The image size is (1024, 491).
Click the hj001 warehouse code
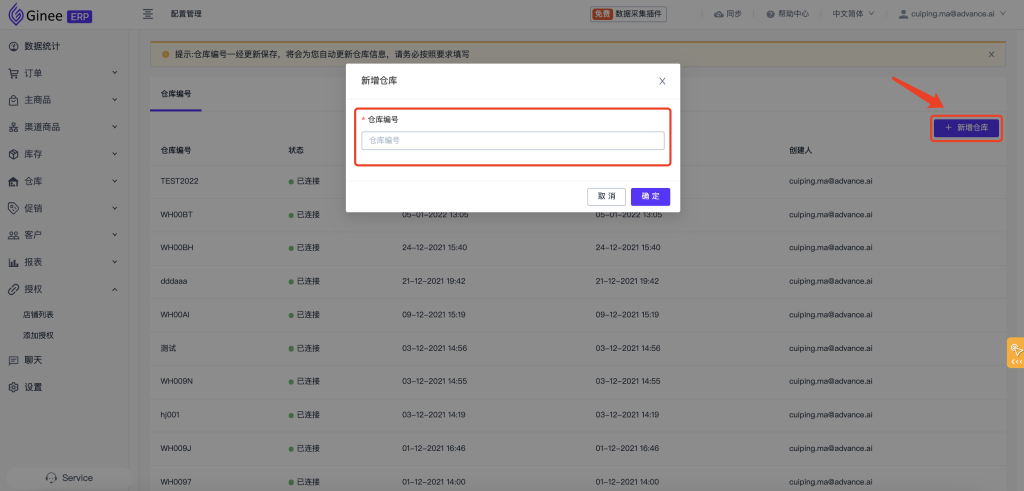pyautogui.click(x=170, y=415)
